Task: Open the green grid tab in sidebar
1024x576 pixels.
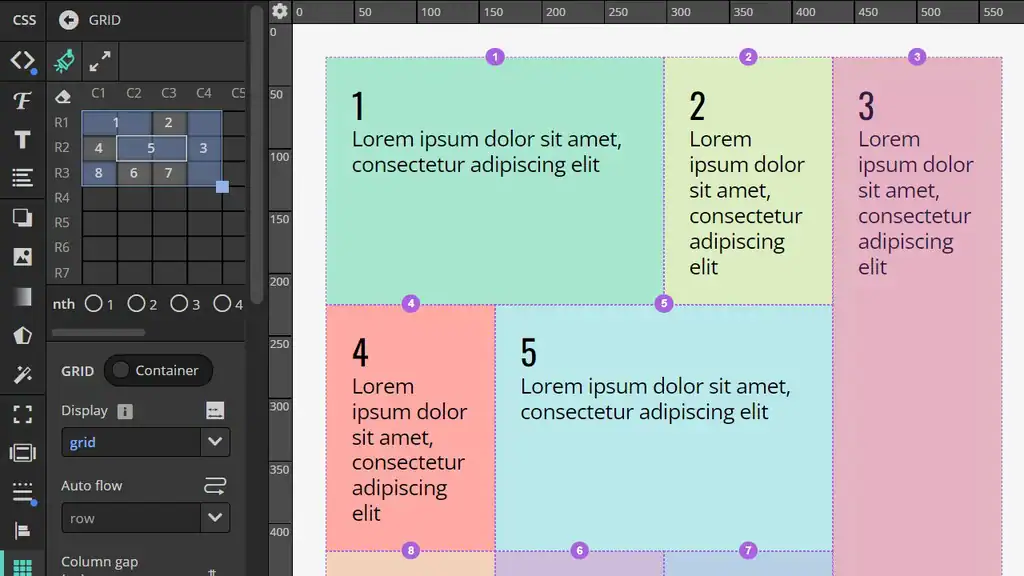Action: [x=22, y=567]
